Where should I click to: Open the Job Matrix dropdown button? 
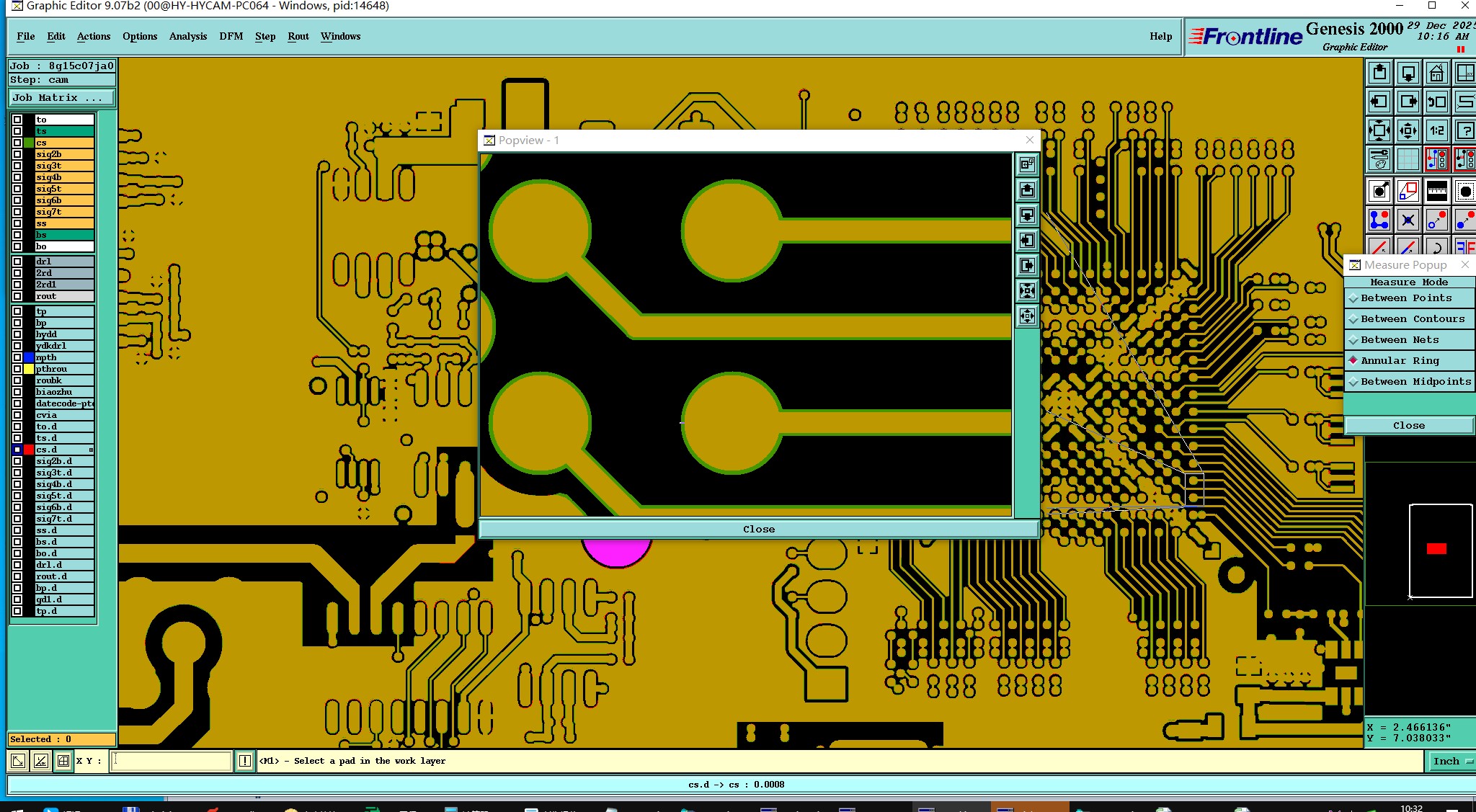[61, 97]
